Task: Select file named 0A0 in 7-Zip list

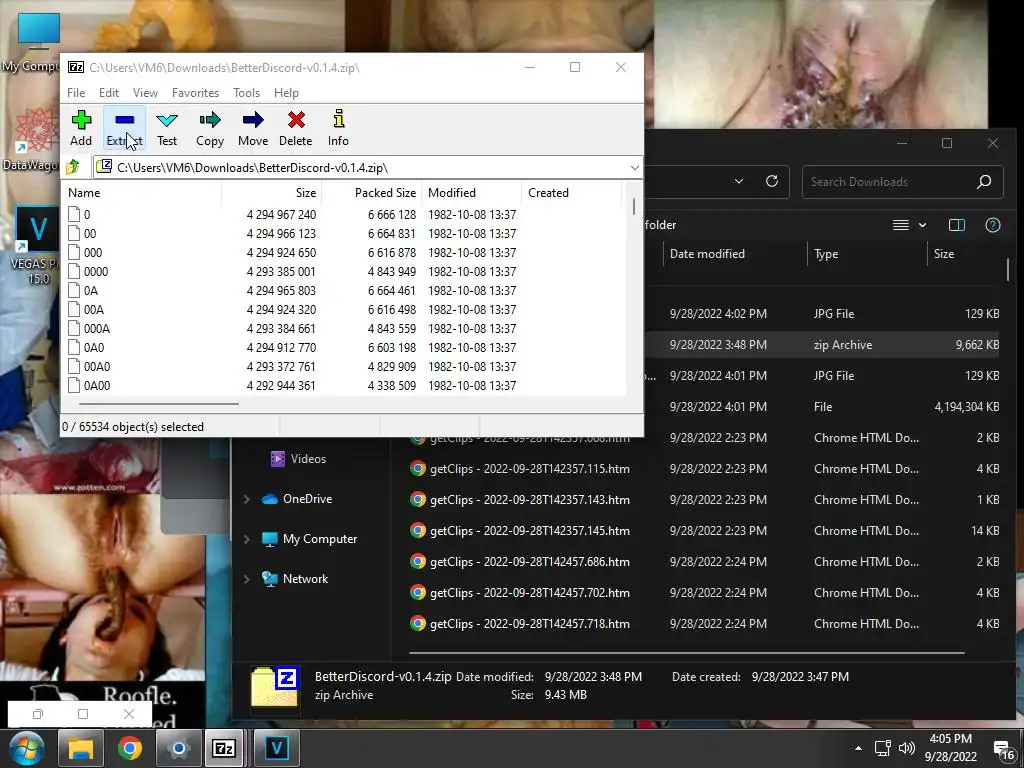Action: pyautogui.click(x=93, y=347)
